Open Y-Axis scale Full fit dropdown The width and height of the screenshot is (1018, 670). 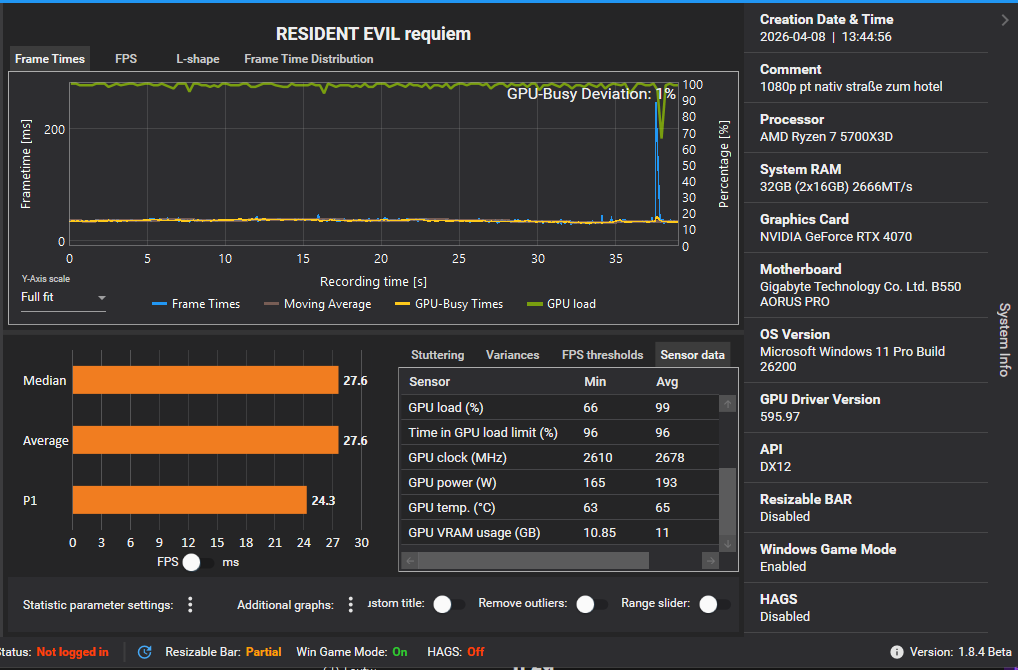[63, 297]
